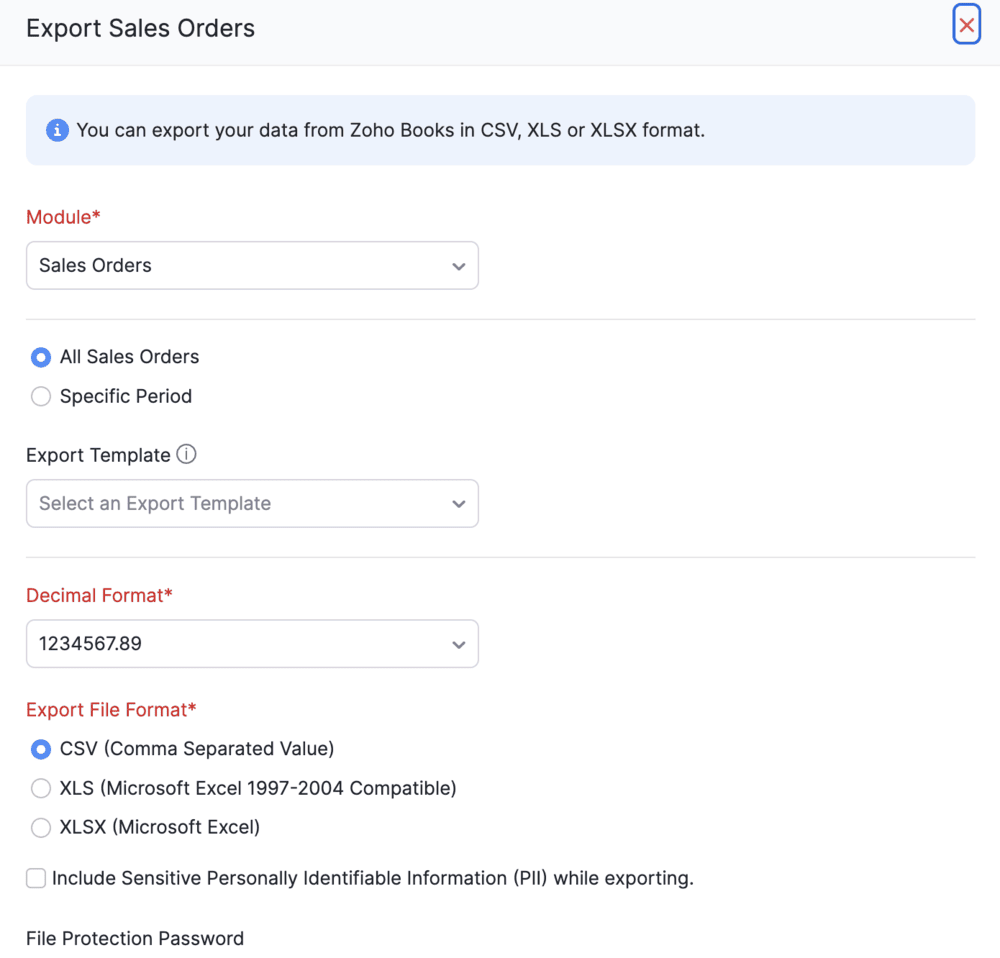The image size is (1000, 958).
Task: Click the Decimal Format dropdown chevron
Action: pos(459,644)
